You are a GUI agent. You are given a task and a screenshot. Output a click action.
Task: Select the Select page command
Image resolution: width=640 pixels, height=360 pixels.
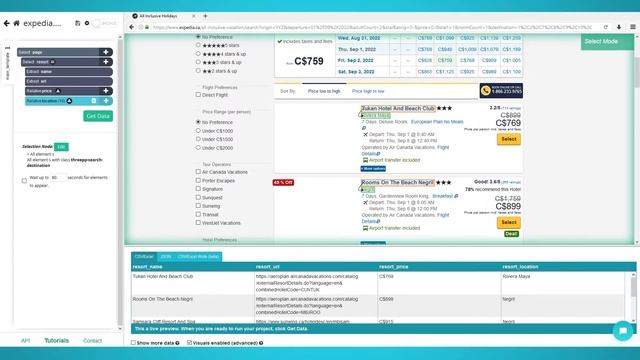coord(58,52)
